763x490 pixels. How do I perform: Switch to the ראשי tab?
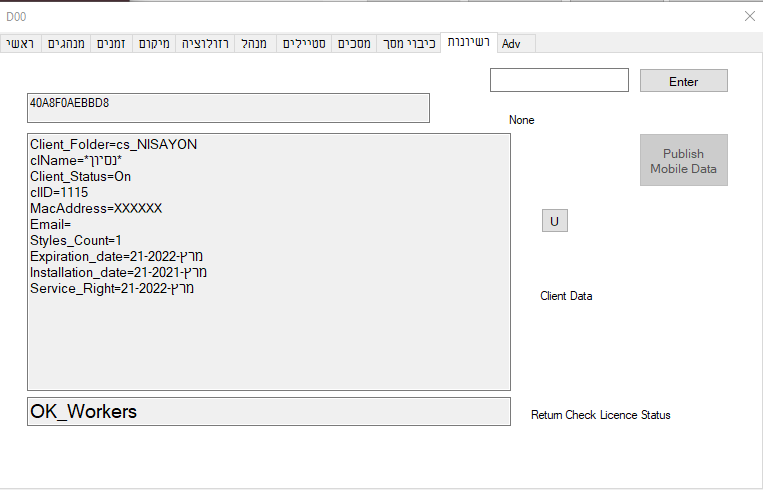click(20, 44)
